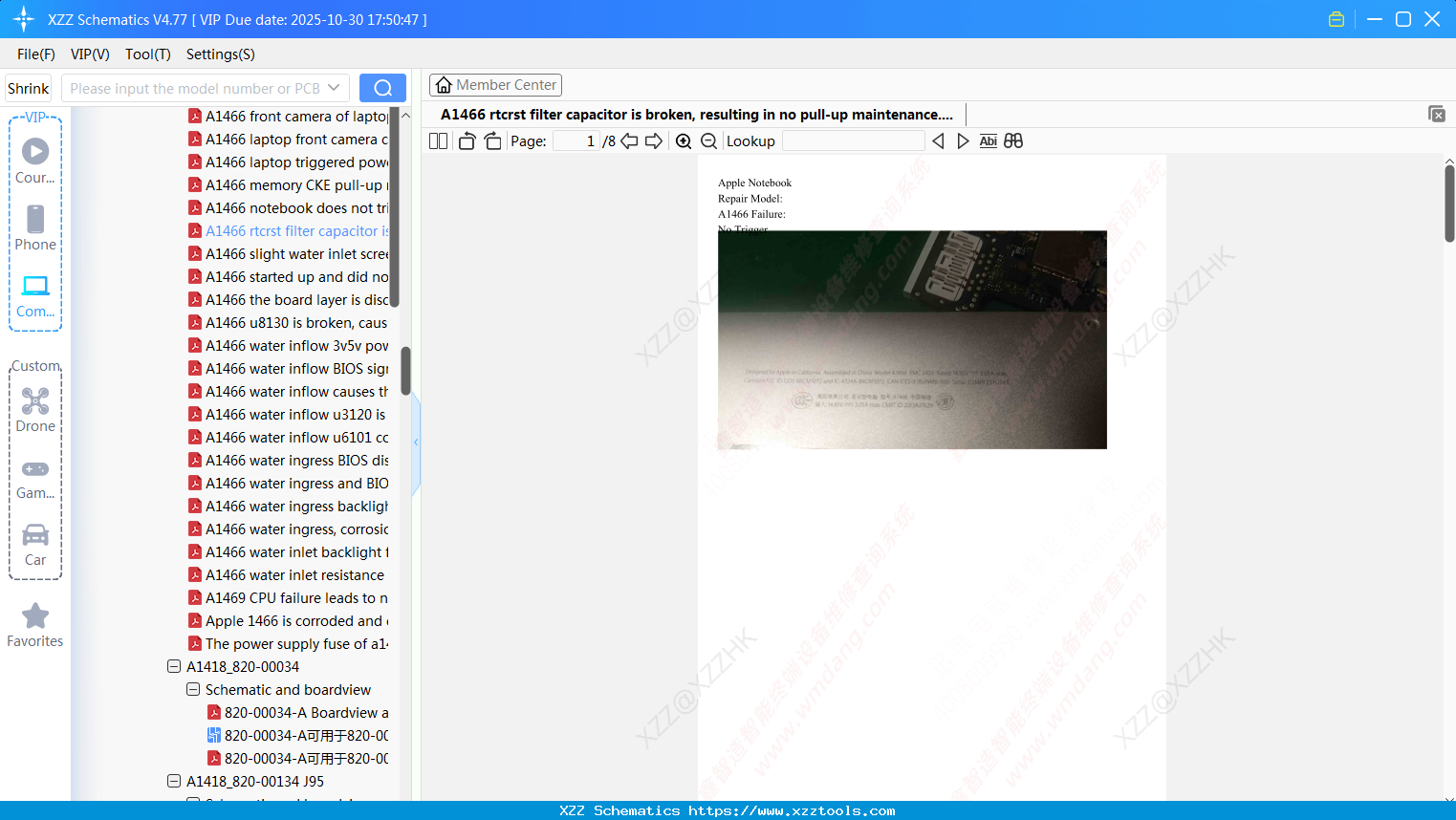Screen dimensions: 1456x820
Task: Go to the next page arrow
Action: [x=654, y=140]
